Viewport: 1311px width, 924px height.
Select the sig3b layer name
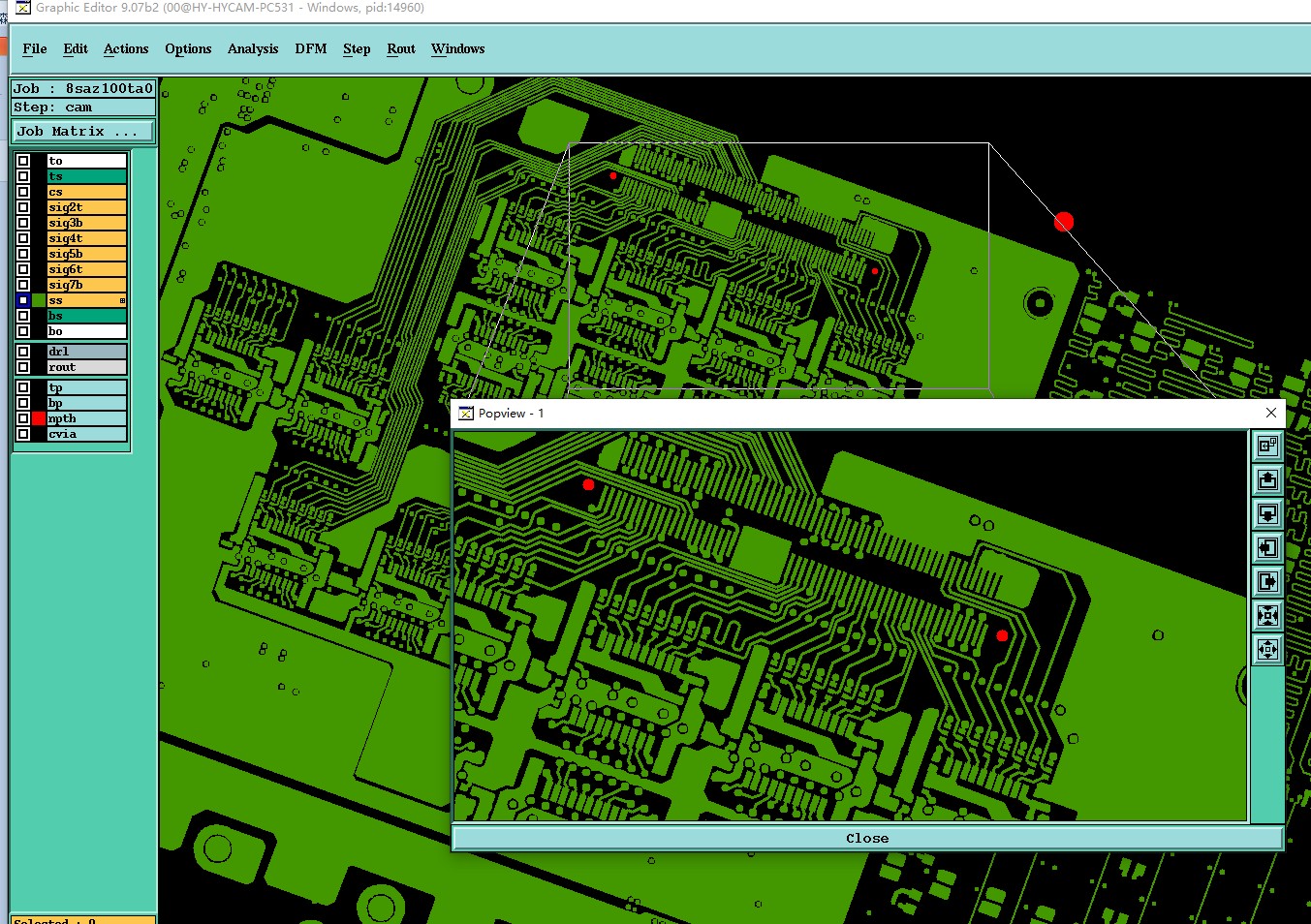pyautogui.click(x=87, y=223)
